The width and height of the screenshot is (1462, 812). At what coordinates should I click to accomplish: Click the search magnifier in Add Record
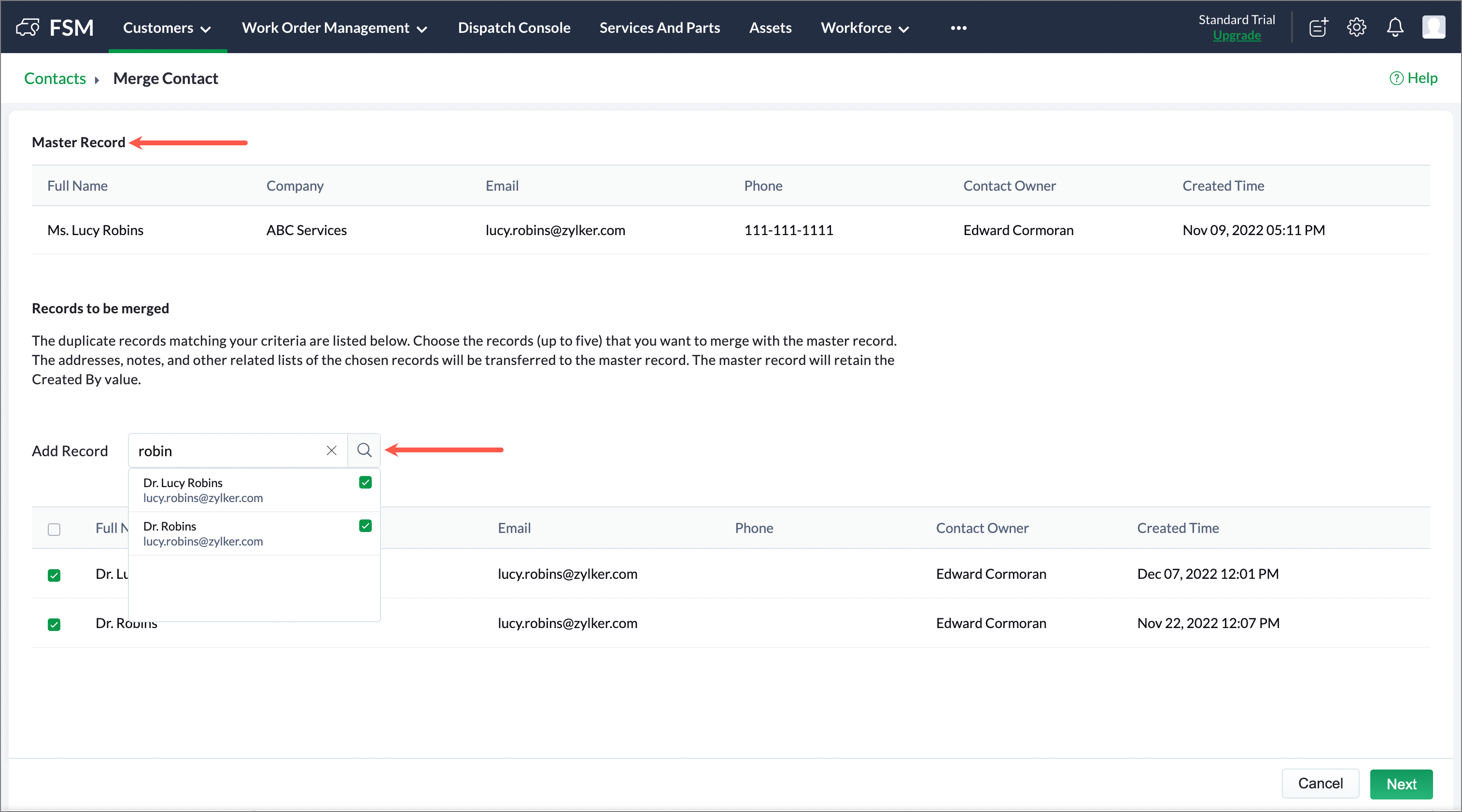[x=365, y=450]
